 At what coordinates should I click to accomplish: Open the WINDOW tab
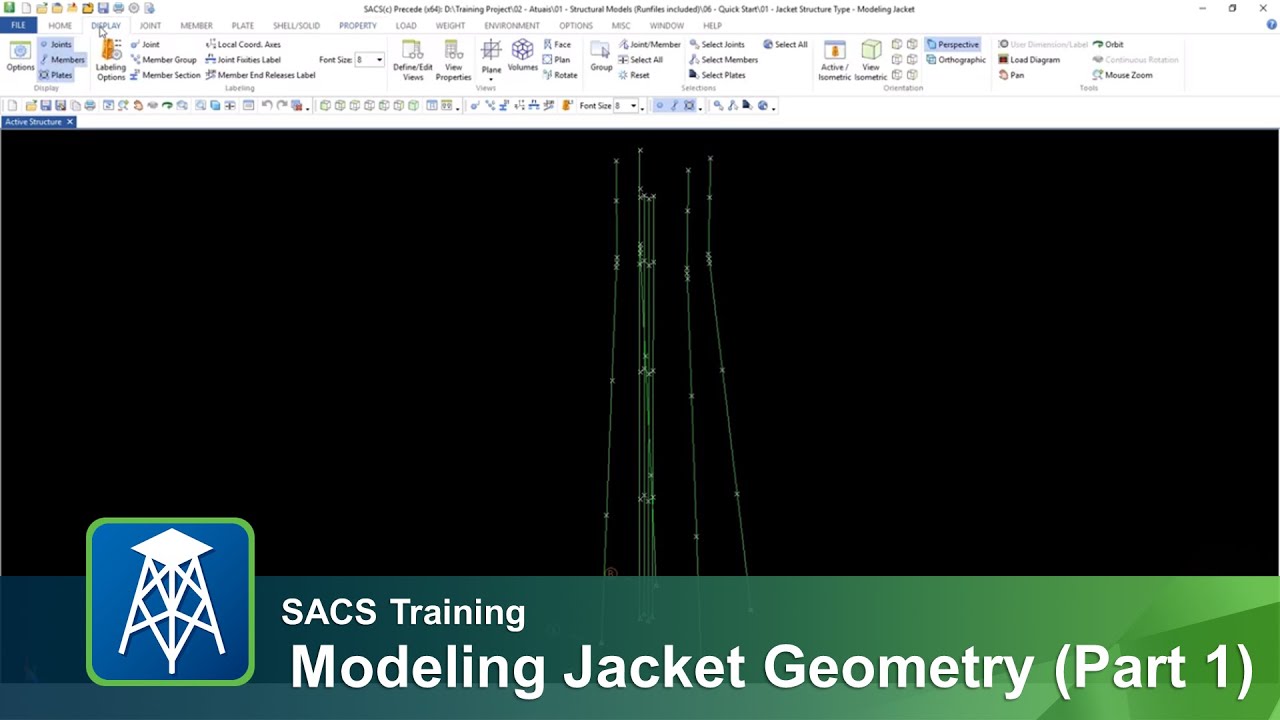click(x=667, y=25)
